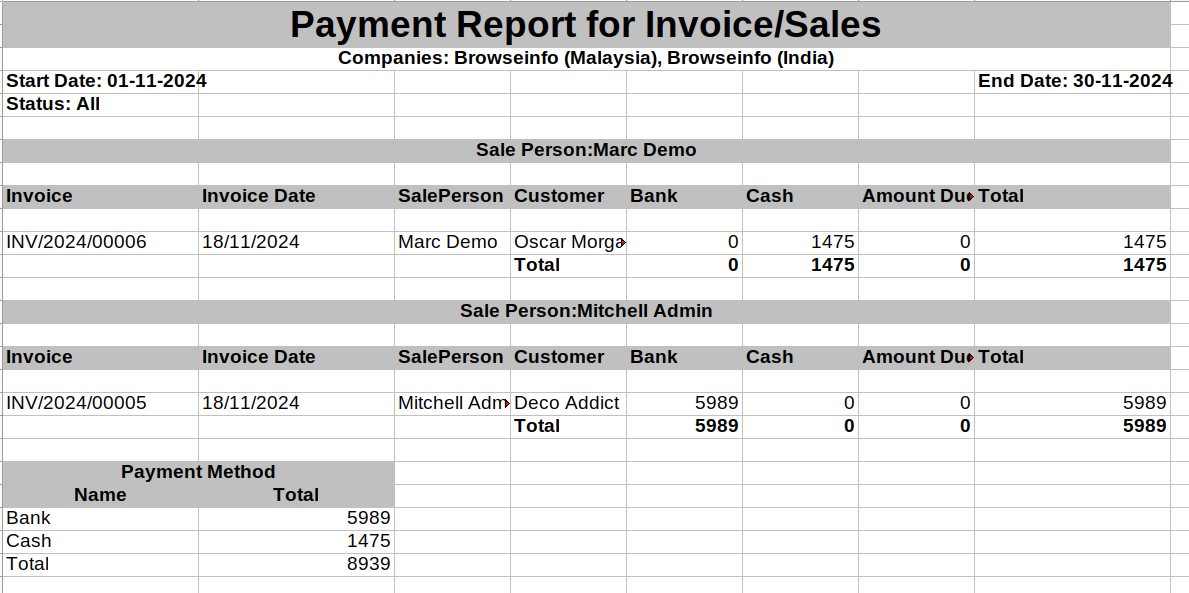The width and height of the screenshot is (1189, 593).
Task: Select the Status: All cell
Action: coord(53,104)
